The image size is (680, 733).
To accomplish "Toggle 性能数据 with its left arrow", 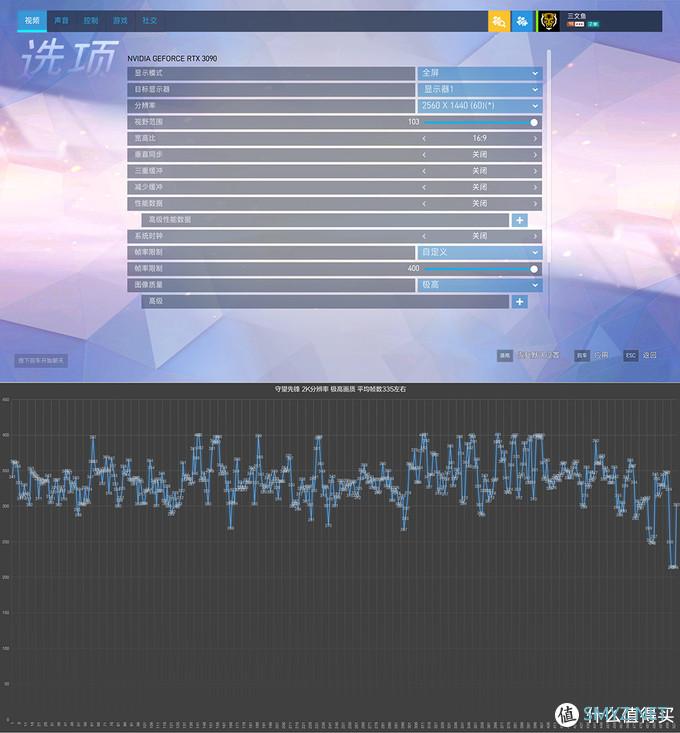I will coord(424,203).
